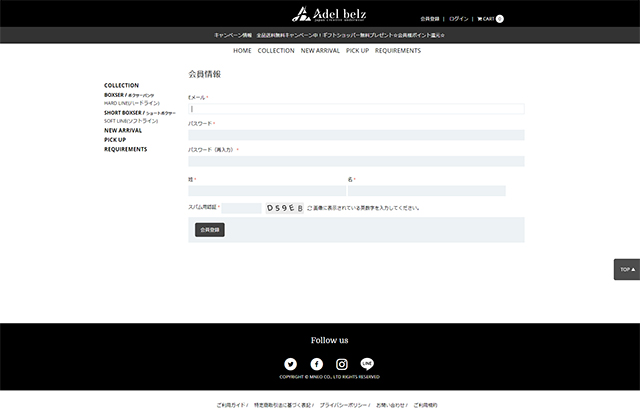Select NEW ARRIVAL in the sidebar

pyautogui.click(x=123, y=131)
